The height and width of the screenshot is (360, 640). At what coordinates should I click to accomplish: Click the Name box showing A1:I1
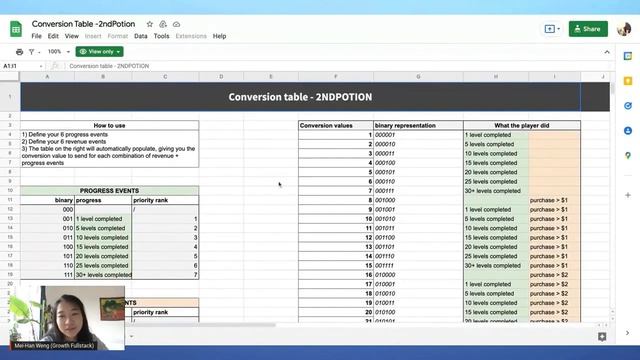pyautogui.click(x=22, y=66)
